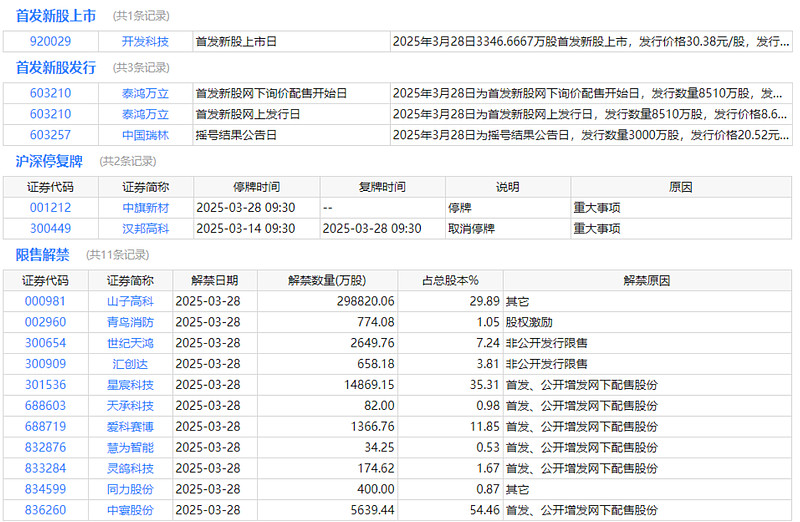Open stock code 002960
This screenshot has height=522, width=800.
tap(45, 322)
